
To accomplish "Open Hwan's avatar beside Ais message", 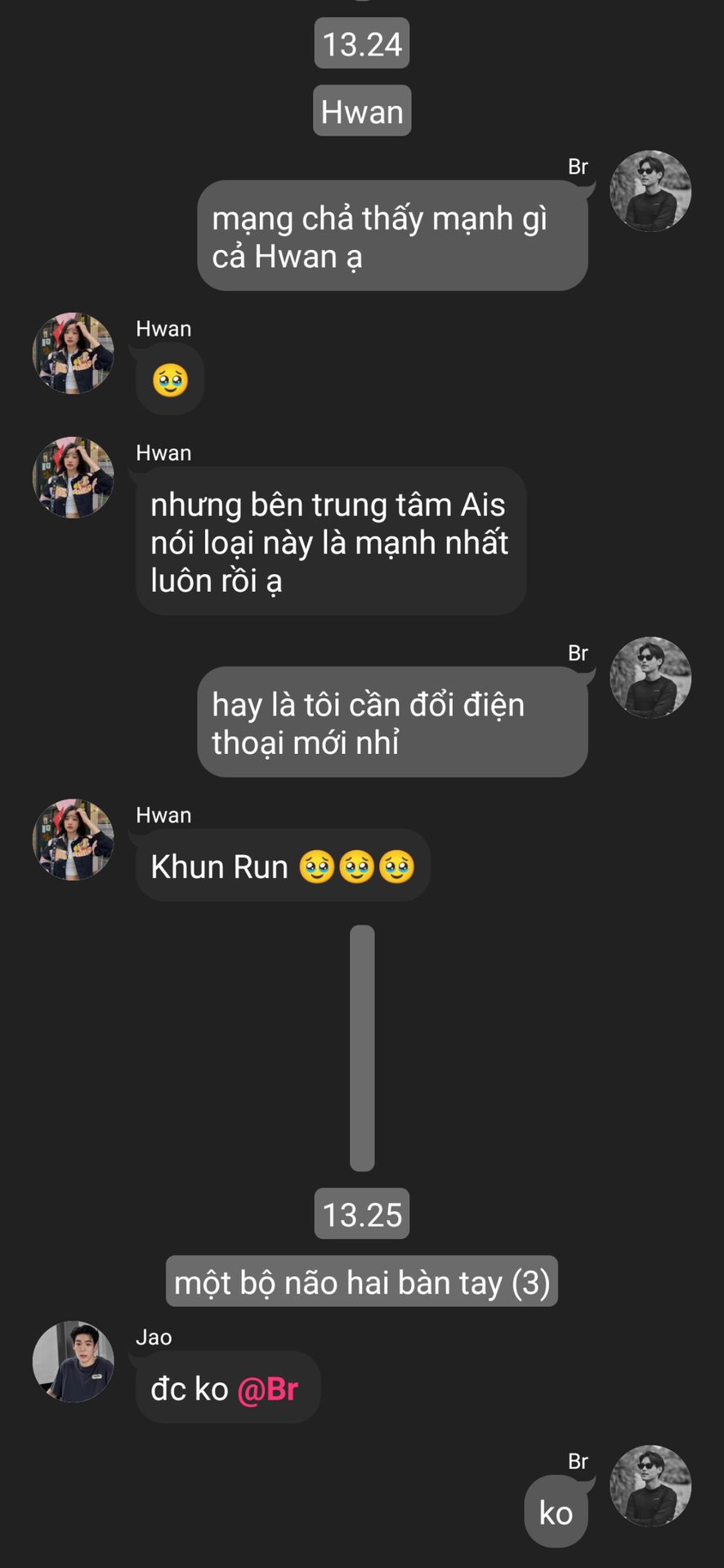I will (x=73, y=477).
